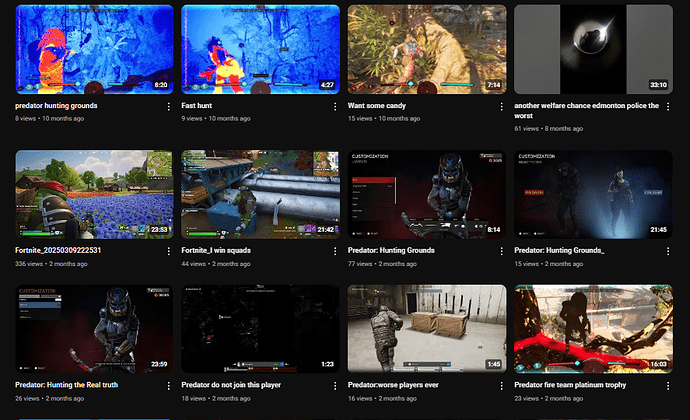690x420 pixels.
Task: Click '15 views • 10 months ago' text
Action: pyautogui.click(x=384, y=118)
